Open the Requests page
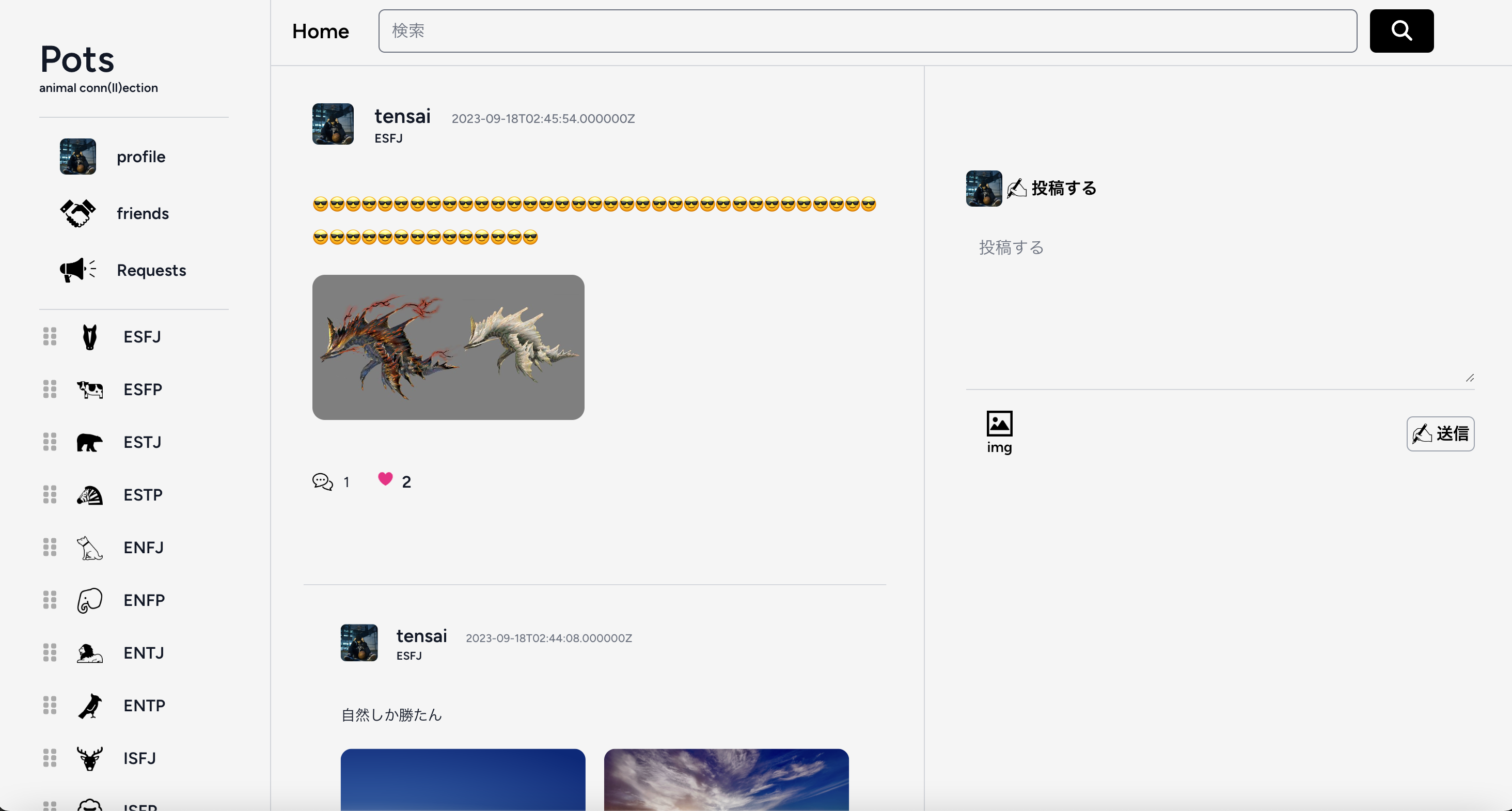Viewport: 1512px width, 811px height. 151,270
